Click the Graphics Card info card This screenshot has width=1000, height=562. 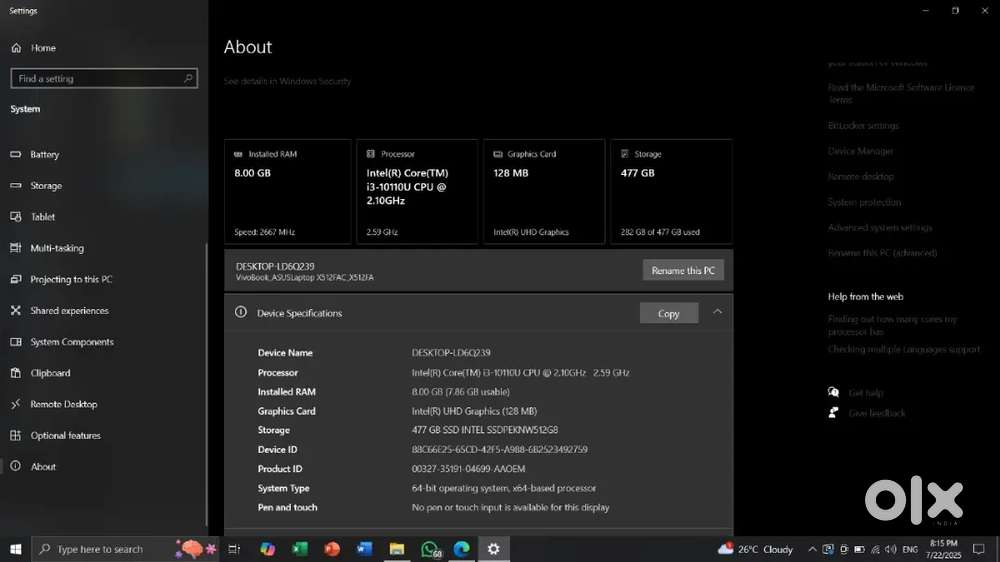[544, 192]
